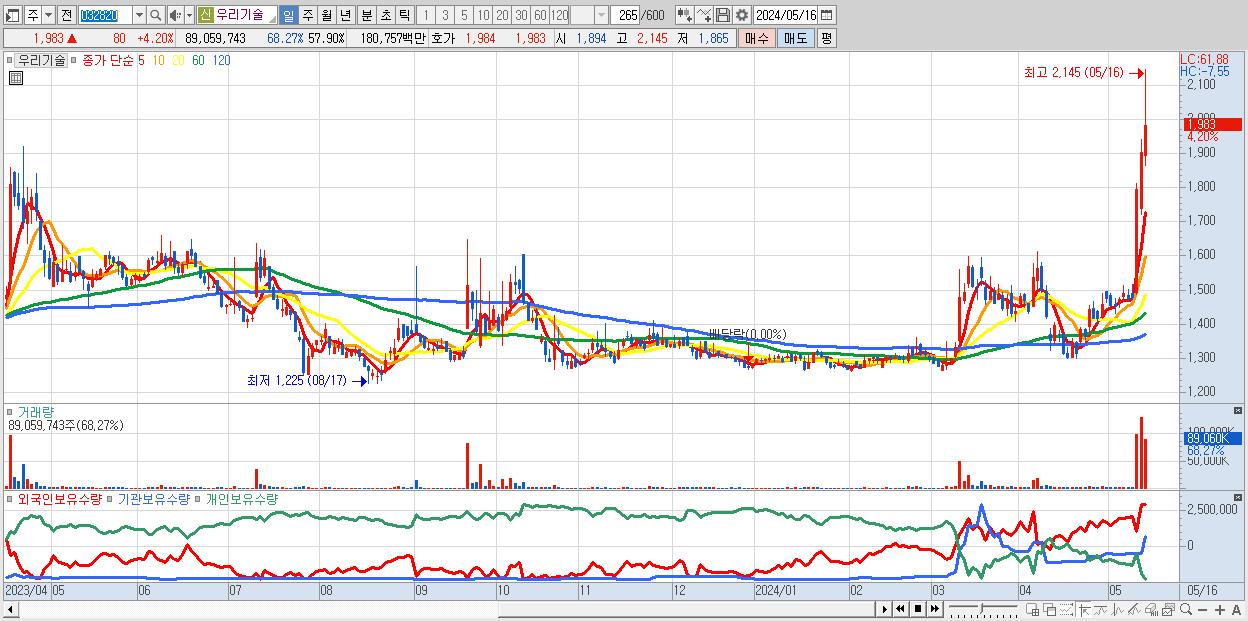The height and width of the screenshot is (621, 1248).
Task: Click the candle count field showing 265
Action: (625, 15)
